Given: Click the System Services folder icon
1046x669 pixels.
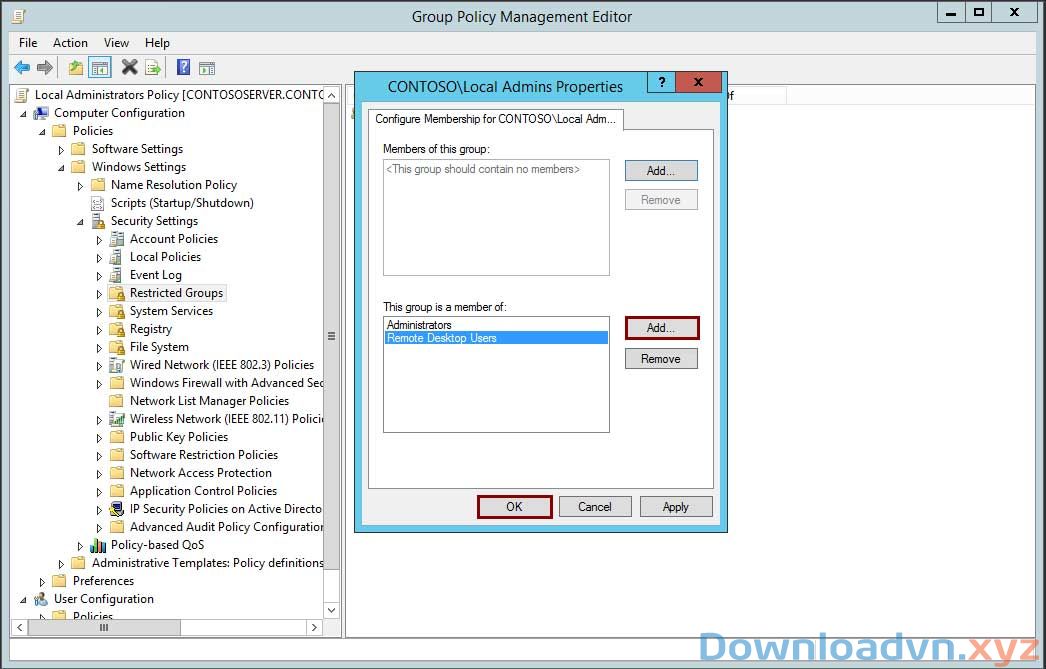Looking at the screenshot, I should click(117, 311).
